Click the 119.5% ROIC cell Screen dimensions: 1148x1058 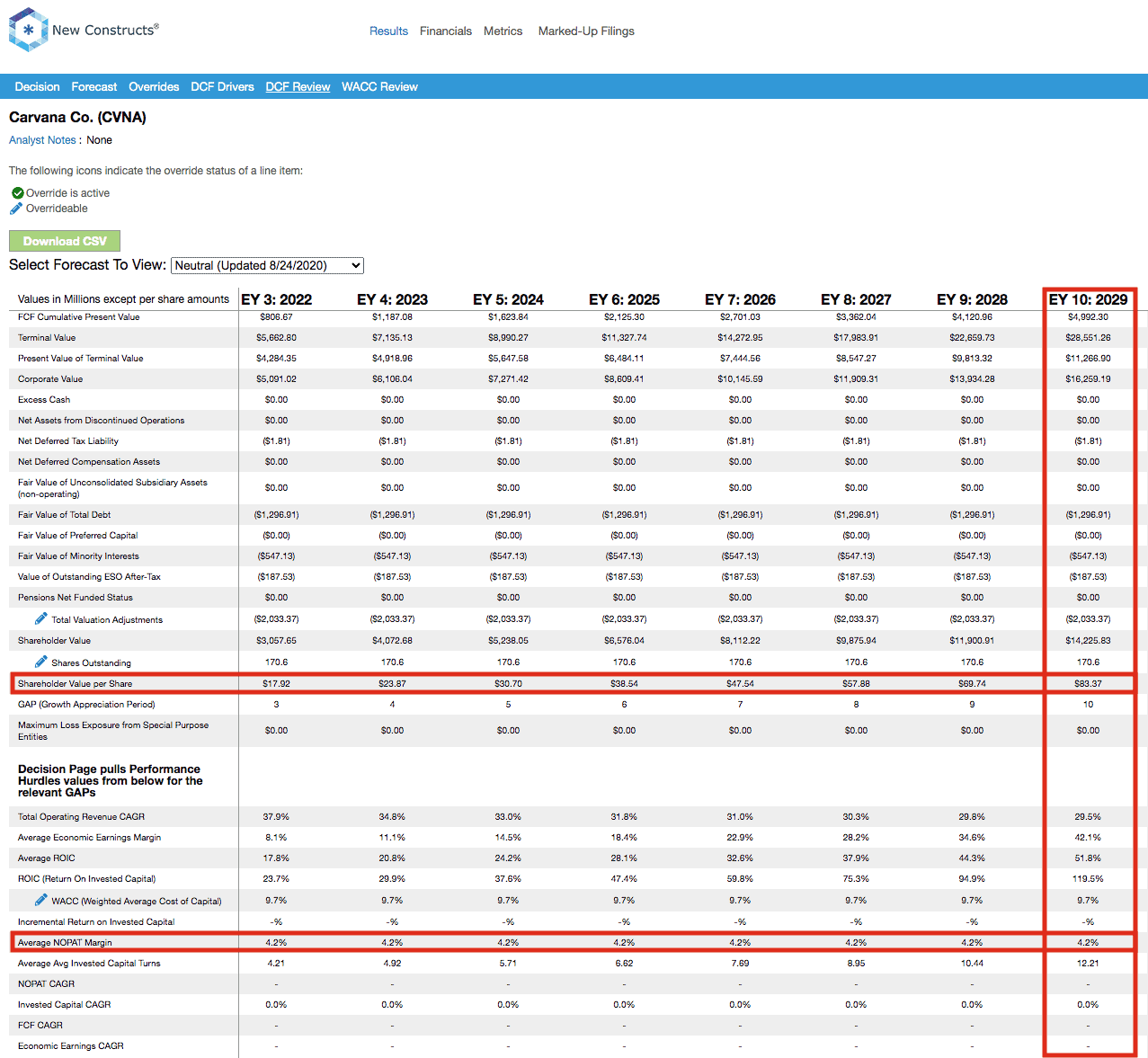coord(1088,879)
